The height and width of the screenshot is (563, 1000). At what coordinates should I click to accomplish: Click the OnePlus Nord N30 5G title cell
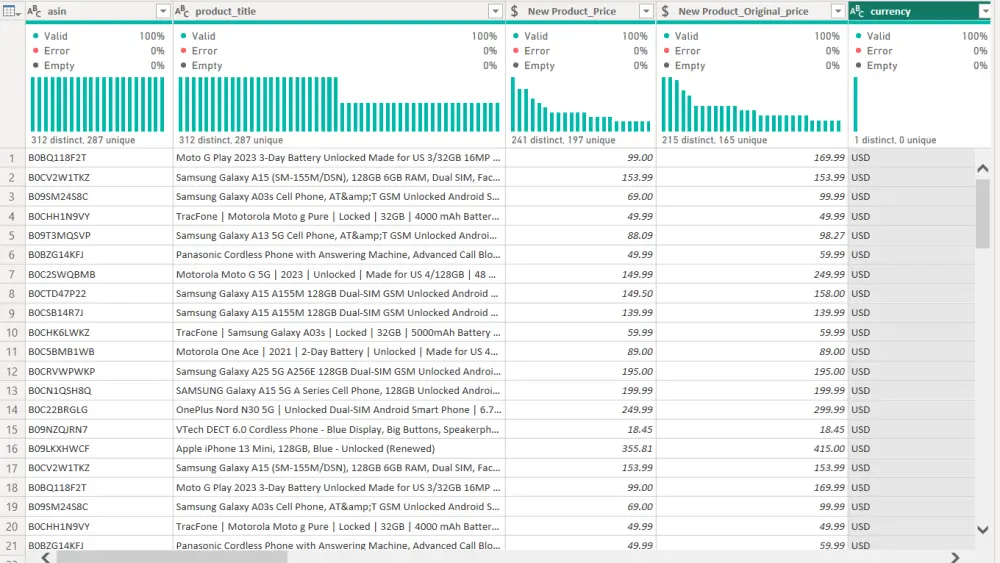pos(339,409)
